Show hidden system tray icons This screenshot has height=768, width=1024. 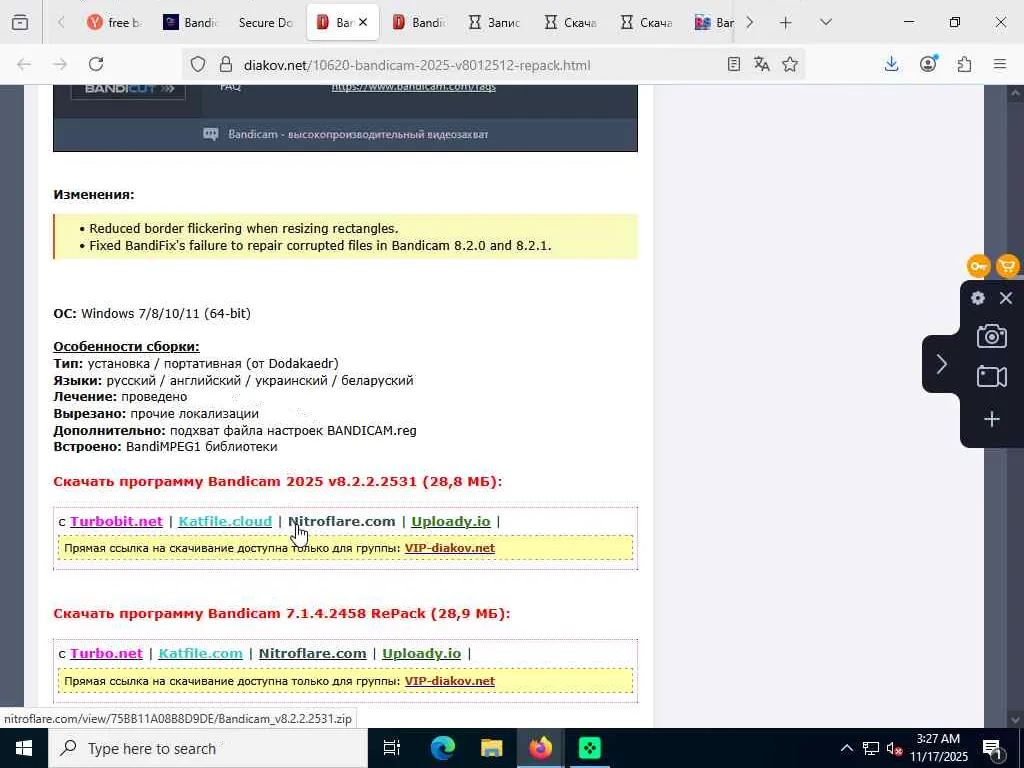[x=846, y=748]
